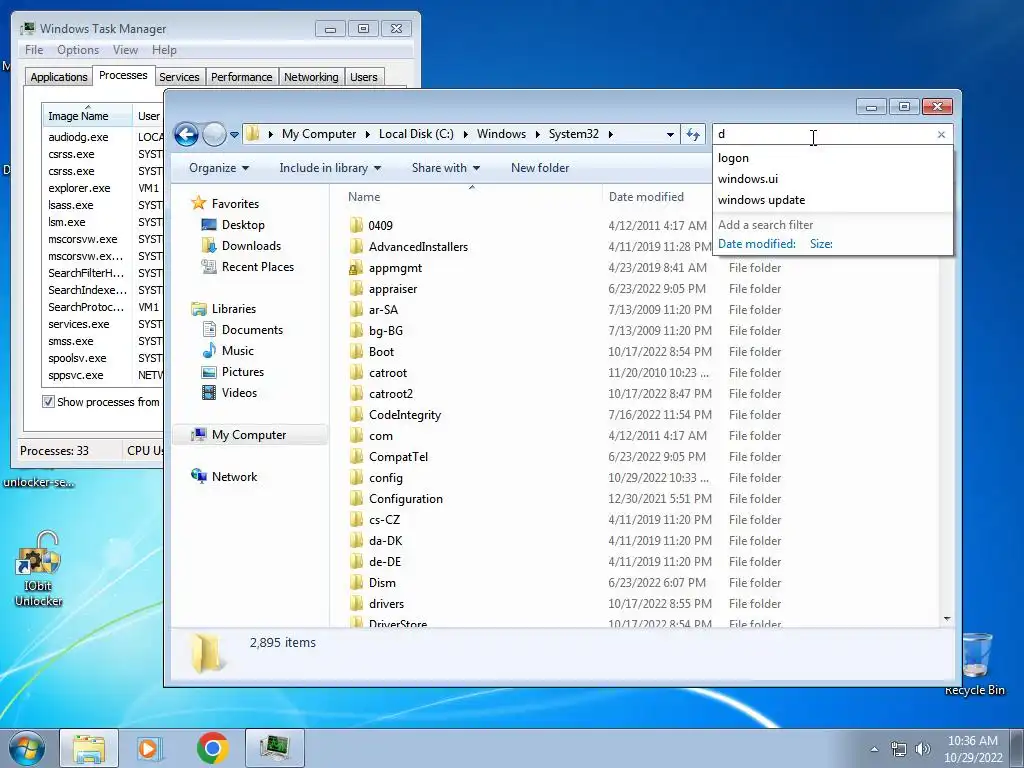Open Include in library dropdown

330,168
